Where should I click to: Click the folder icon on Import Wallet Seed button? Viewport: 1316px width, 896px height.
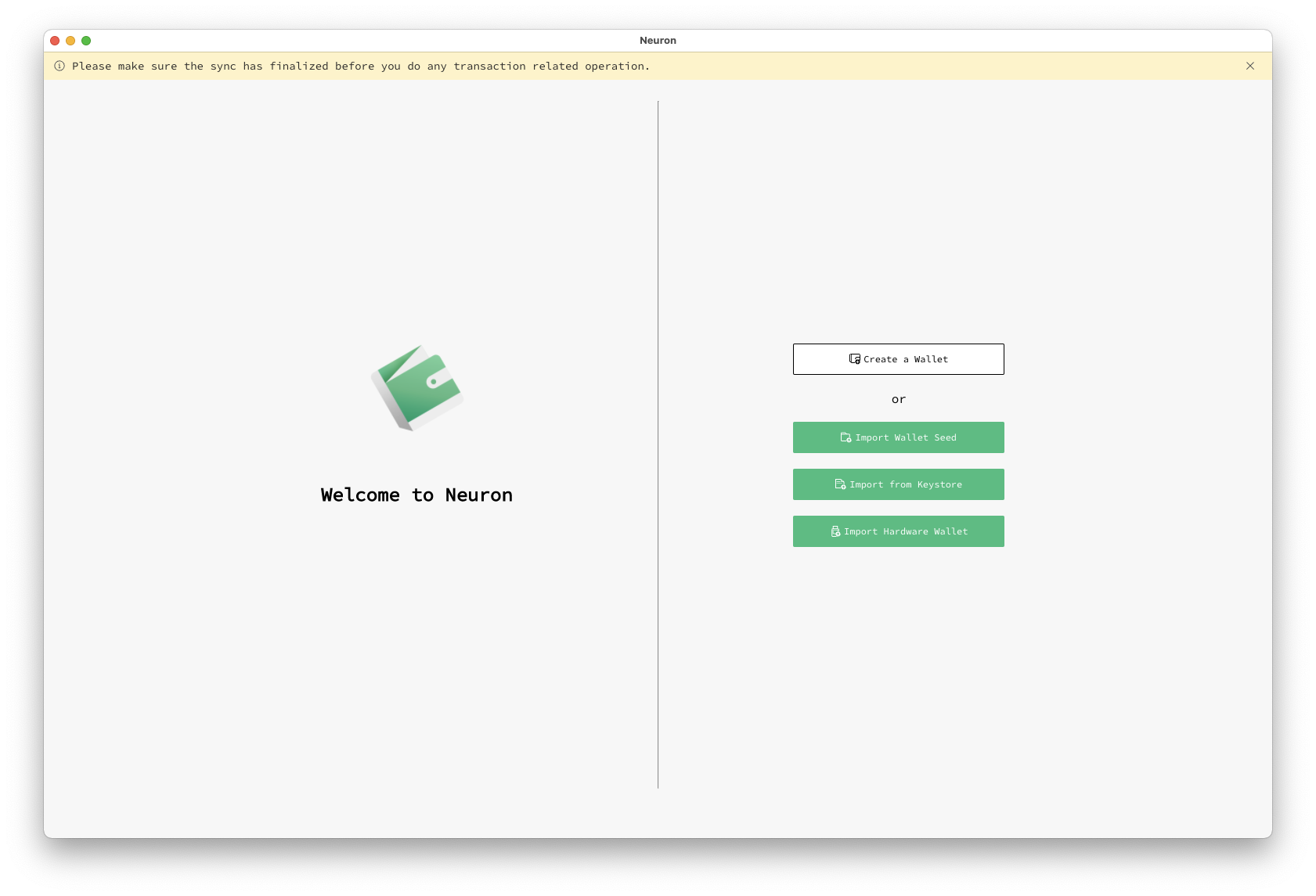[x=845, y=437]
